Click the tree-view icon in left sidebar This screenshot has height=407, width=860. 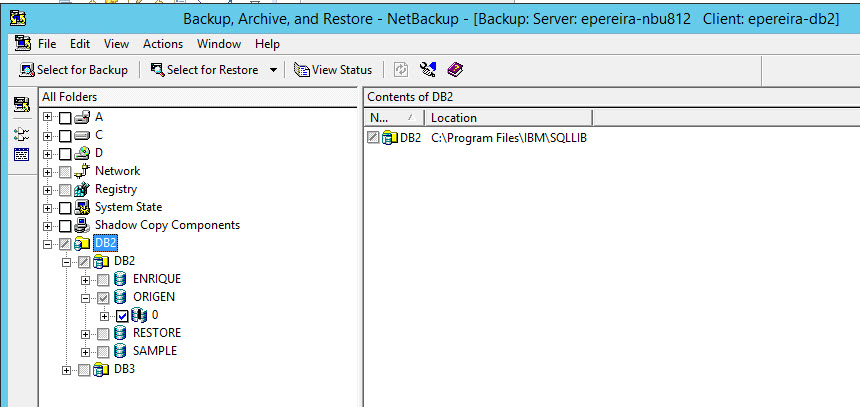point(22,134)
